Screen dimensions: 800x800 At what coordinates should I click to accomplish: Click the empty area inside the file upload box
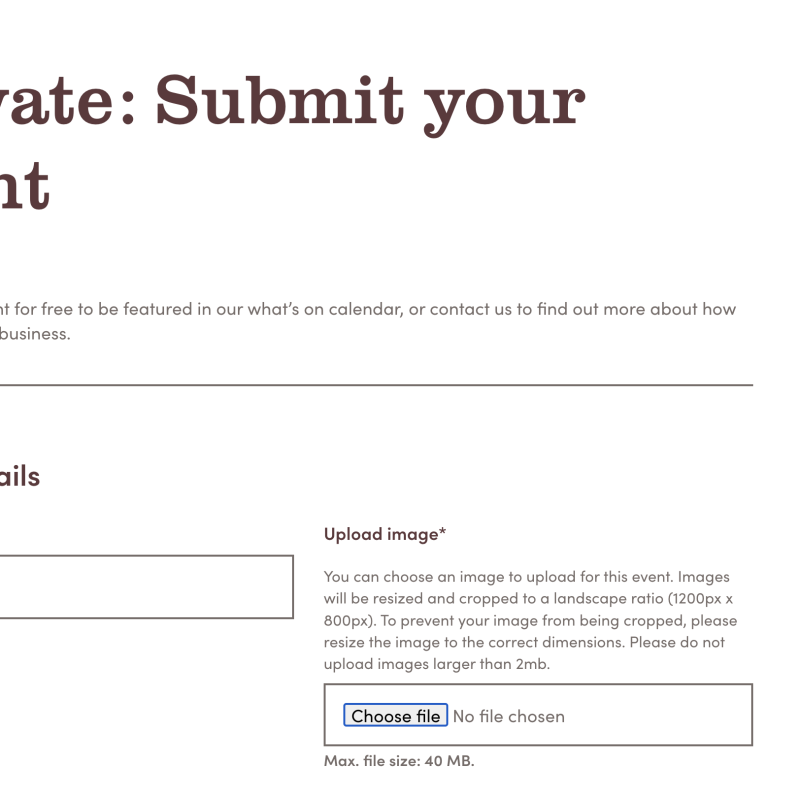(x=660, y=716)
